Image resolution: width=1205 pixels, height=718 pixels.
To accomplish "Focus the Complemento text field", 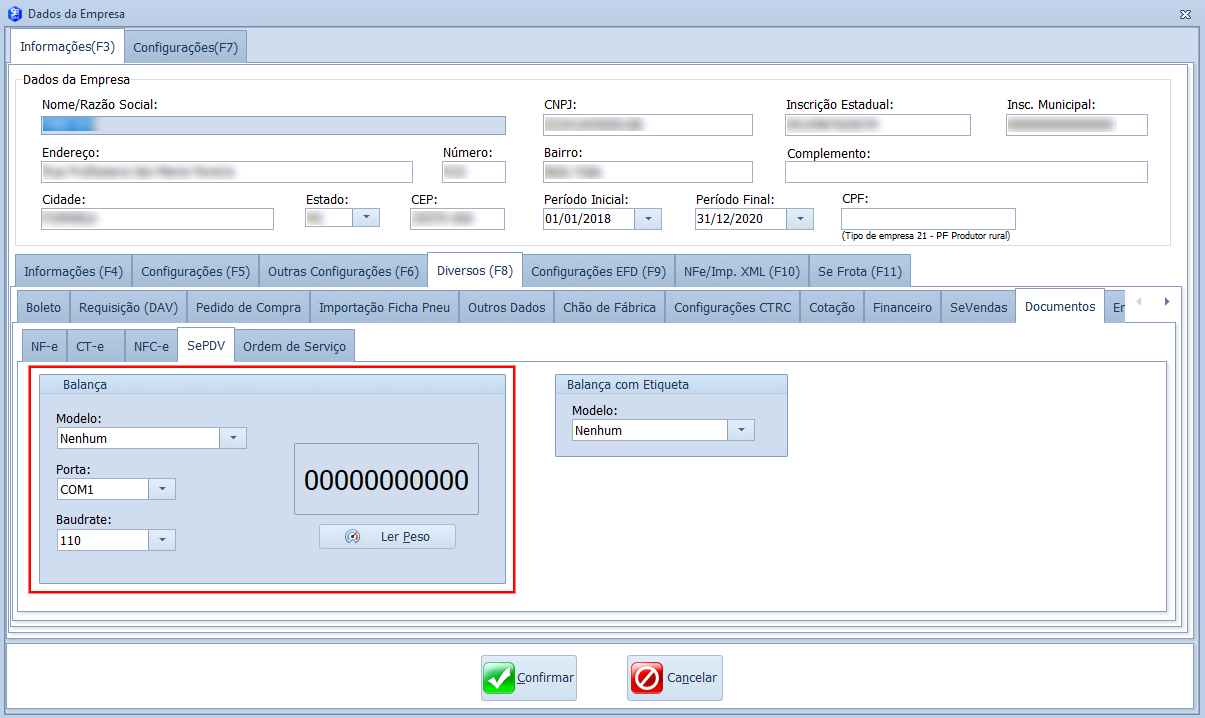I will [x=965, y=172].
